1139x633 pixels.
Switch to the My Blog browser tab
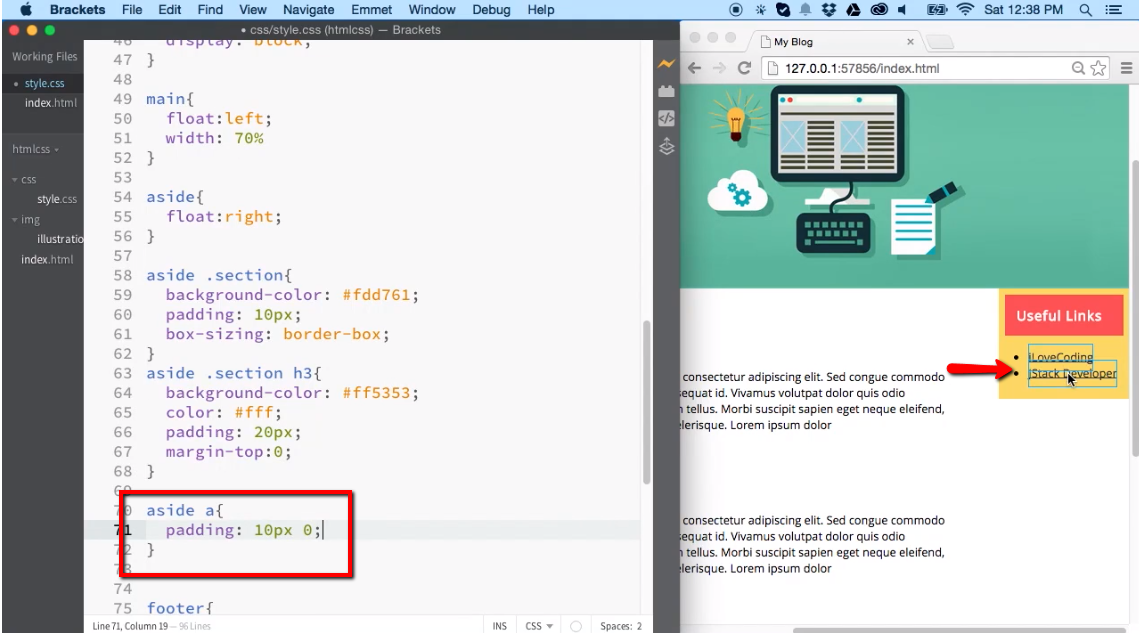pyautogui.click(x=794, y=42)
